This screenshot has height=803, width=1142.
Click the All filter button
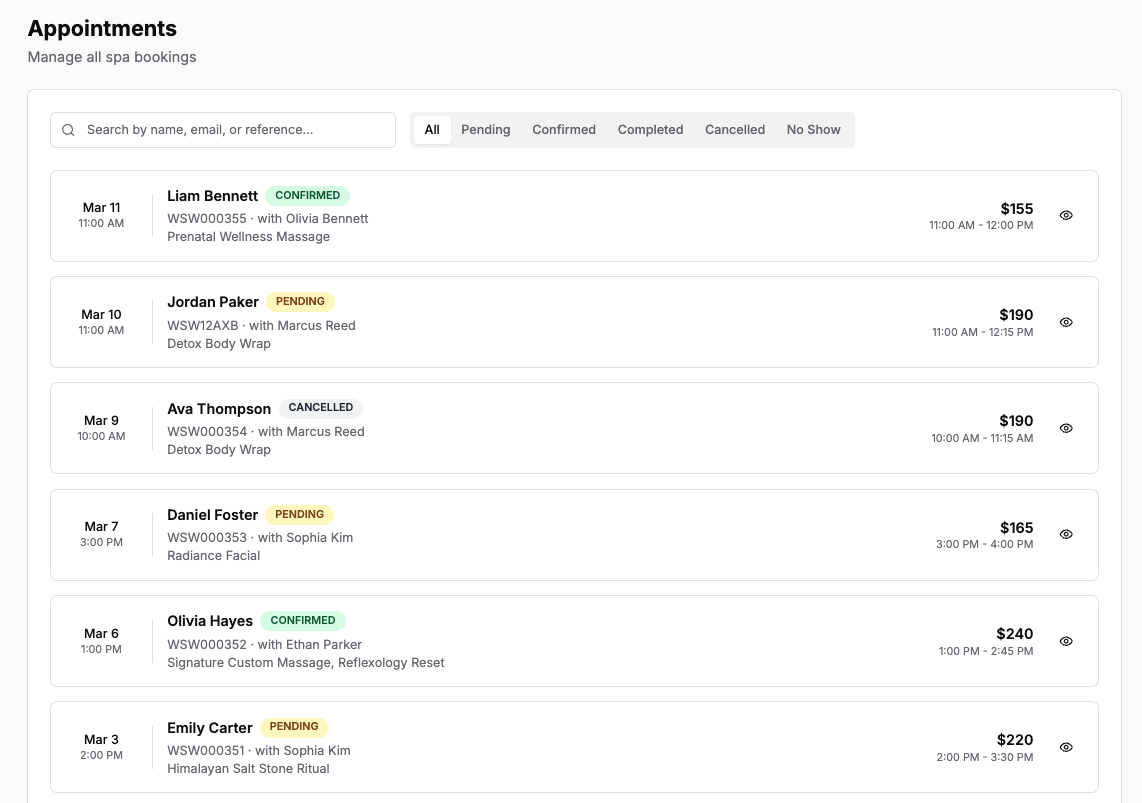[x=431, y=129]
